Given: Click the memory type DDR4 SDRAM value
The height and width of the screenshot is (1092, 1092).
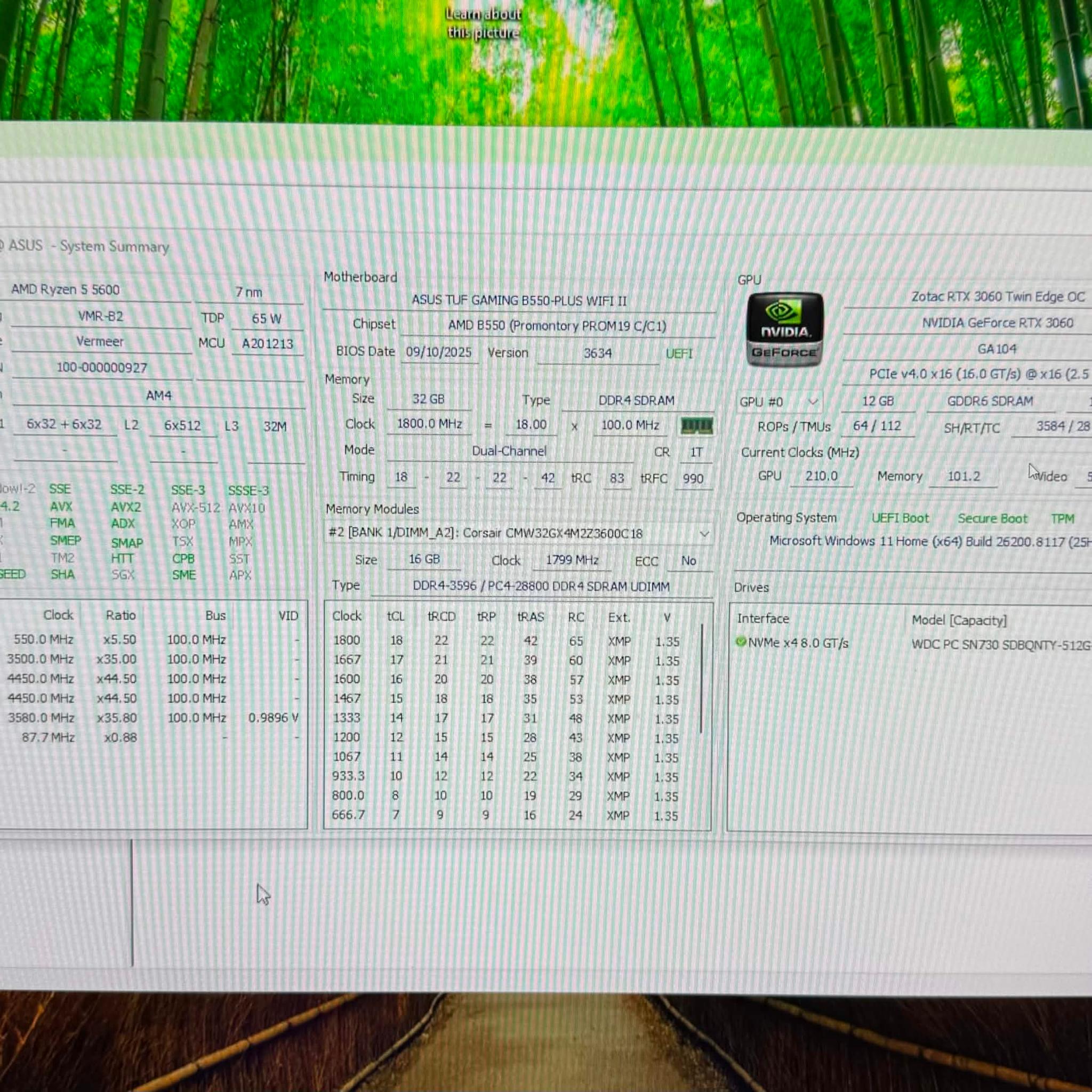Looking at the screenshot, I should (x=637, y=401).
